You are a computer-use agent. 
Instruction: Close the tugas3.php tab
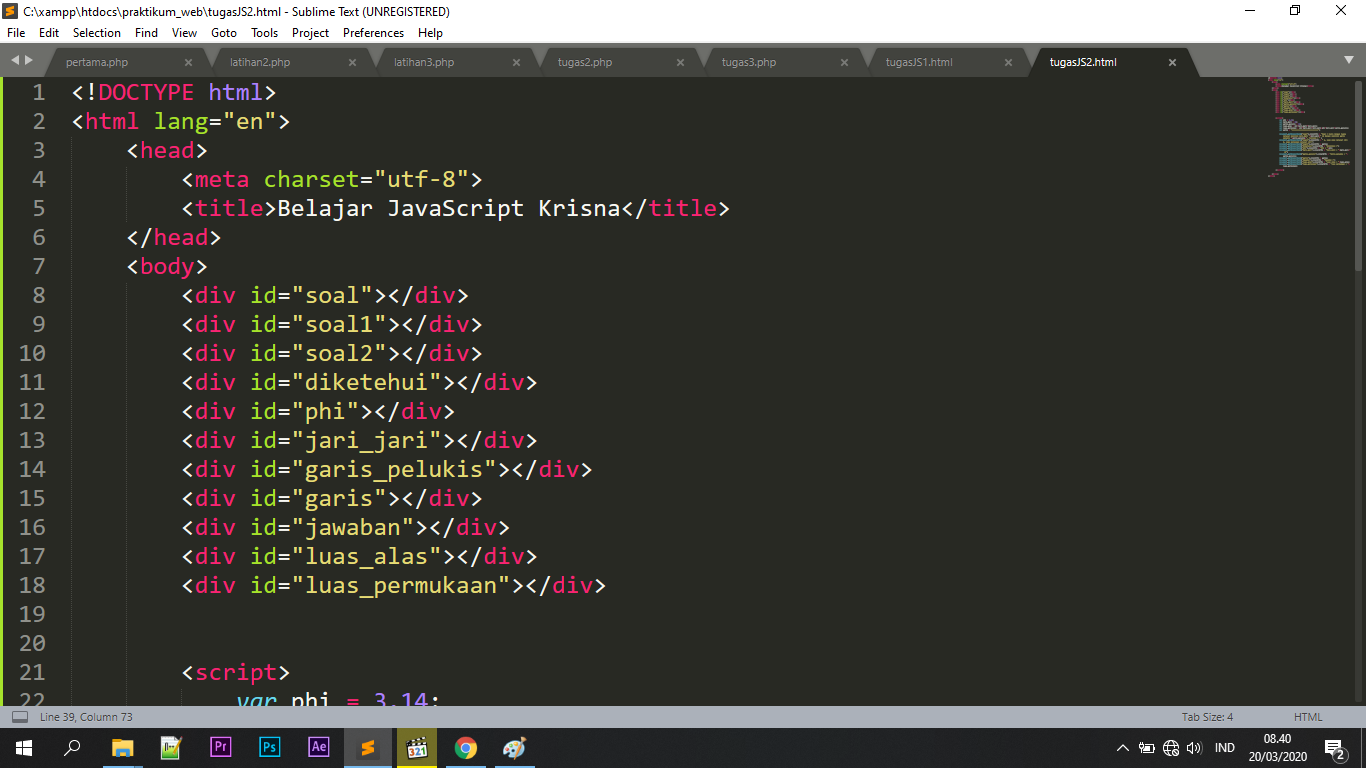pyautogui.click(x=845, y=61)
